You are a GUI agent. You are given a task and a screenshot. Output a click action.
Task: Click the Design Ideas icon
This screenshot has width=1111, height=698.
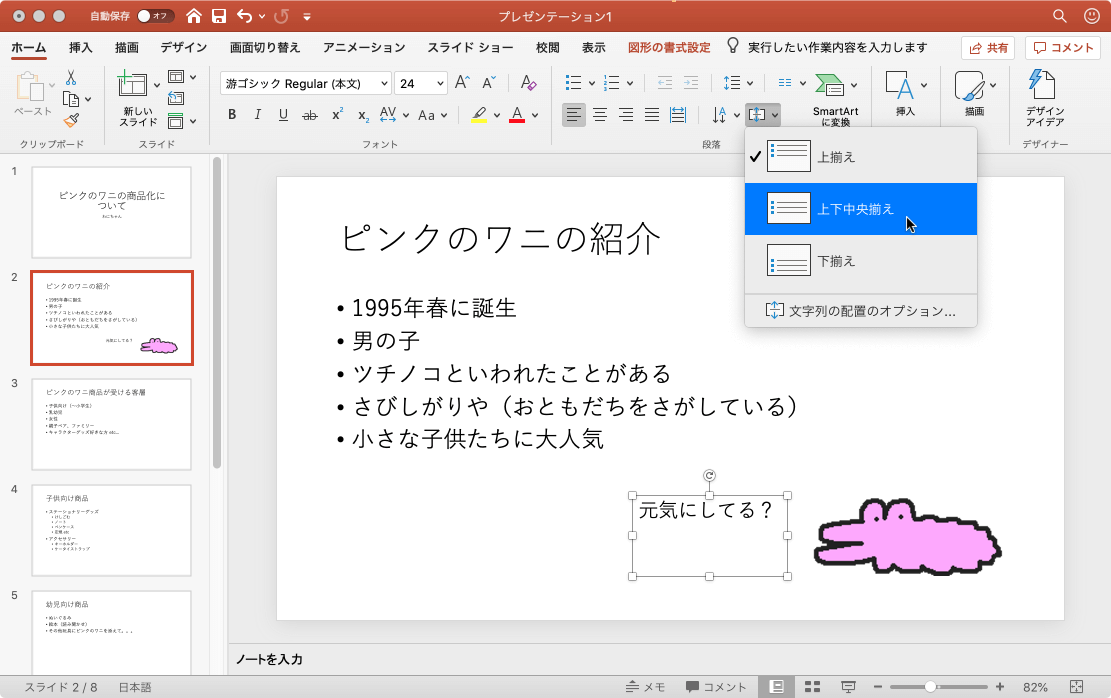coord(1044,98)
